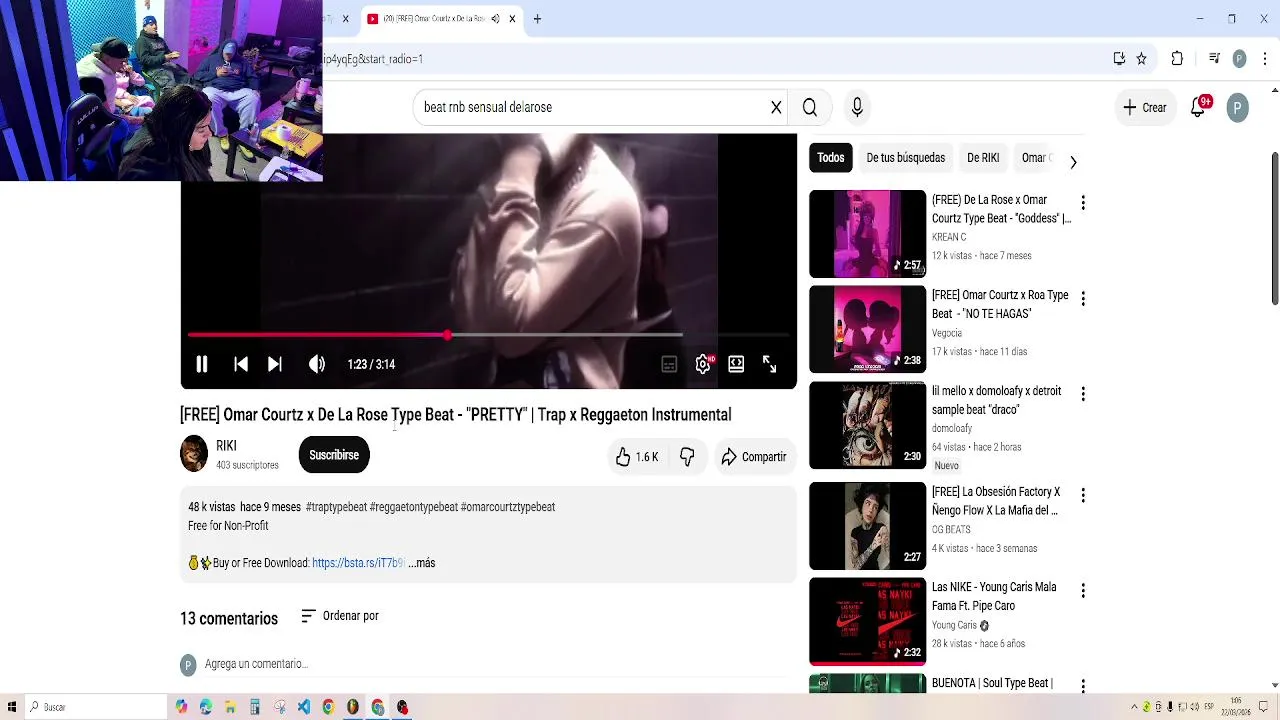Open Visual Studio Code from the taskbar
This screenshot has height=720, width=1280.
(x=304, y=707)
